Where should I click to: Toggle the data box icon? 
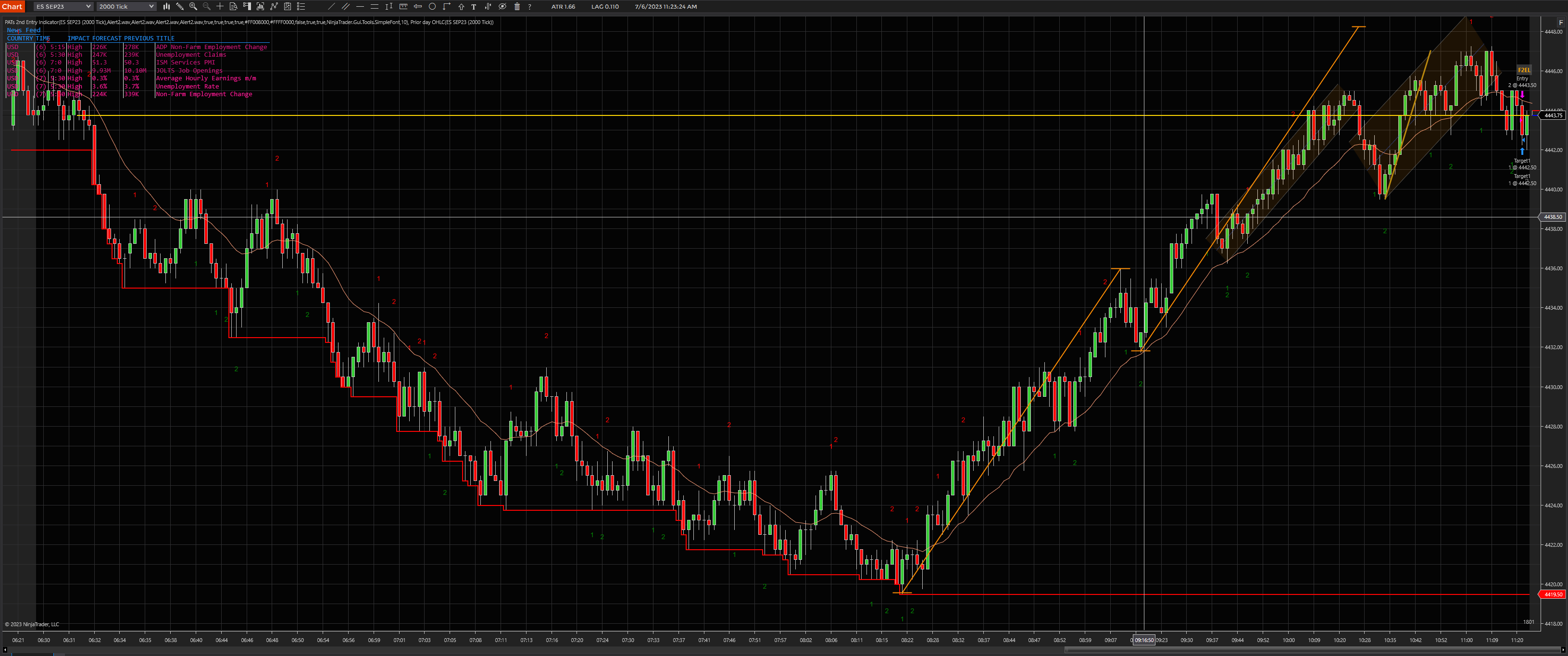(x=233, y=7)
